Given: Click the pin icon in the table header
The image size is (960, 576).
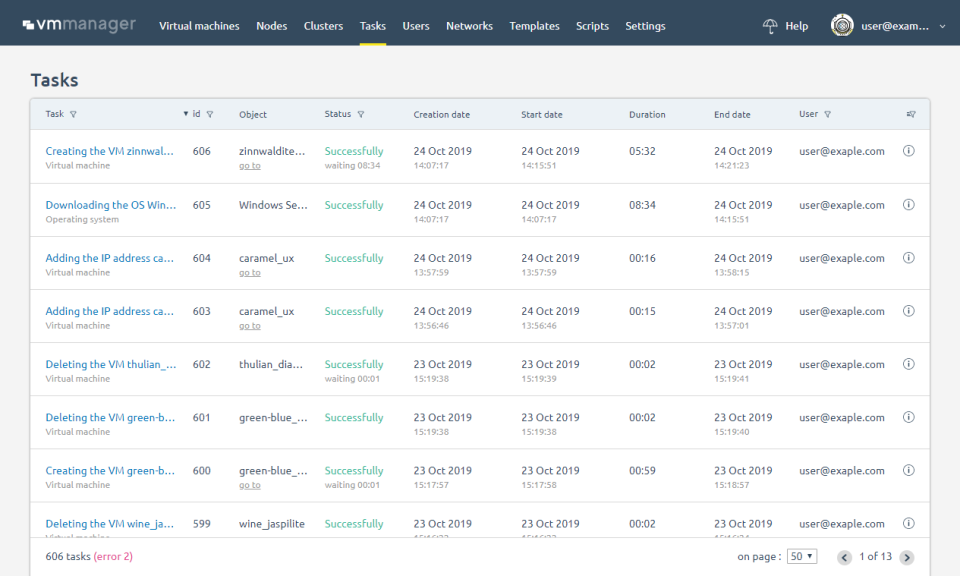Looking at the screenshot, I should (x=911, y=114).
